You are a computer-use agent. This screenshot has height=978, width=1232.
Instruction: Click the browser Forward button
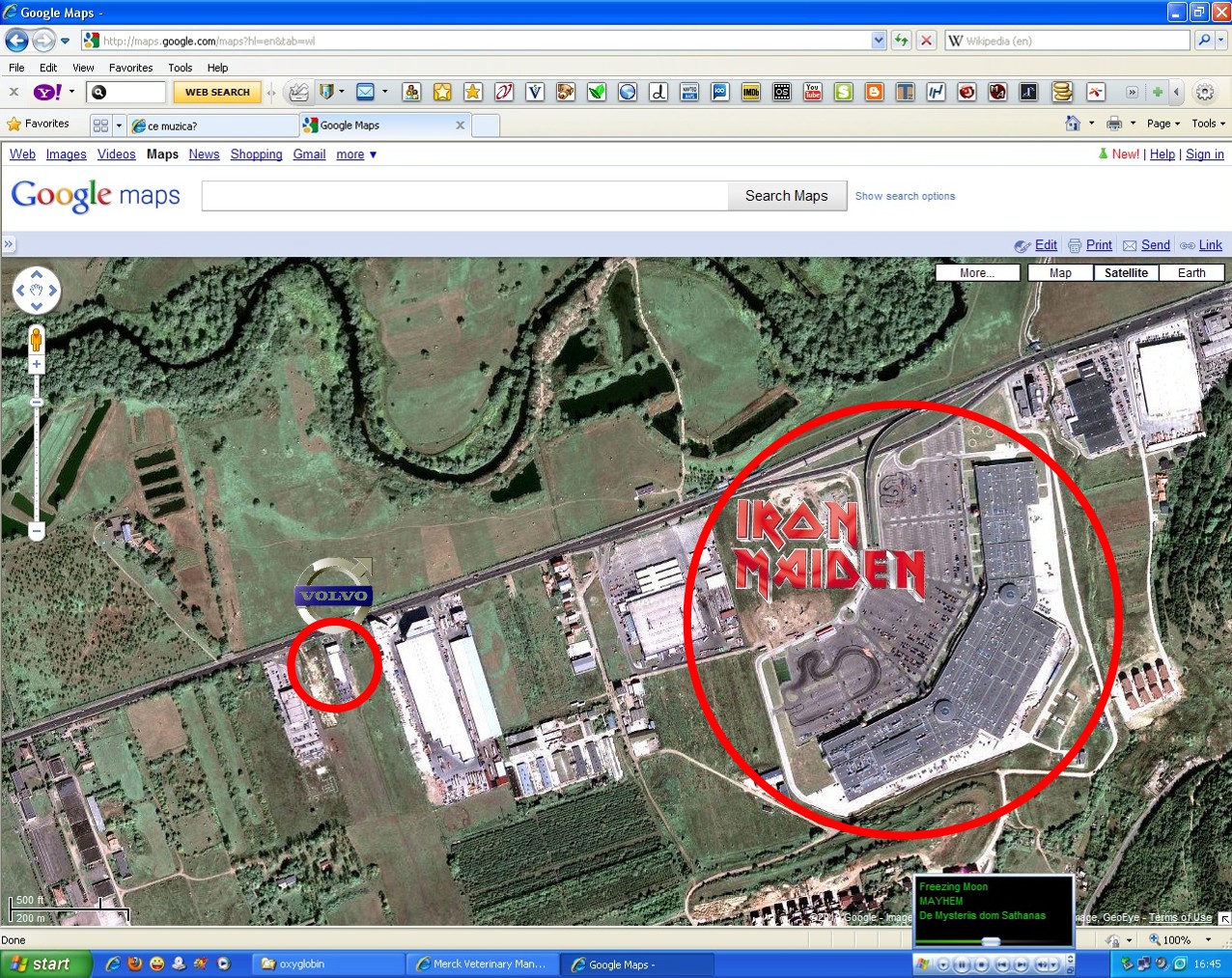(x=42, y=41)
